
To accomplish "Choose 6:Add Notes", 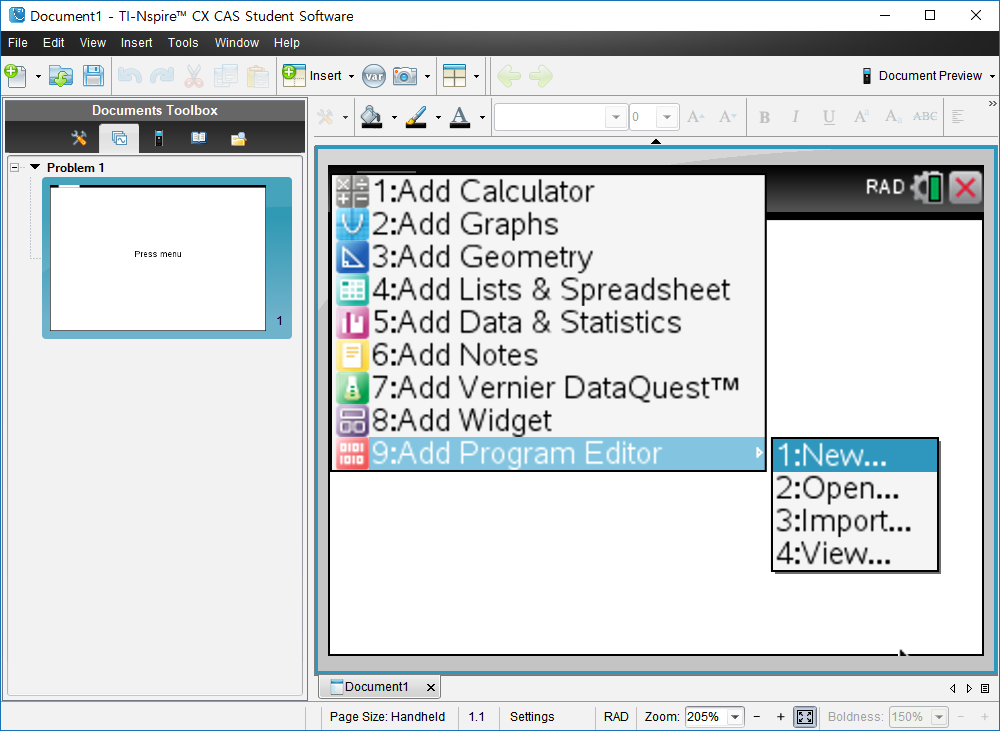I will coord(548,355).
